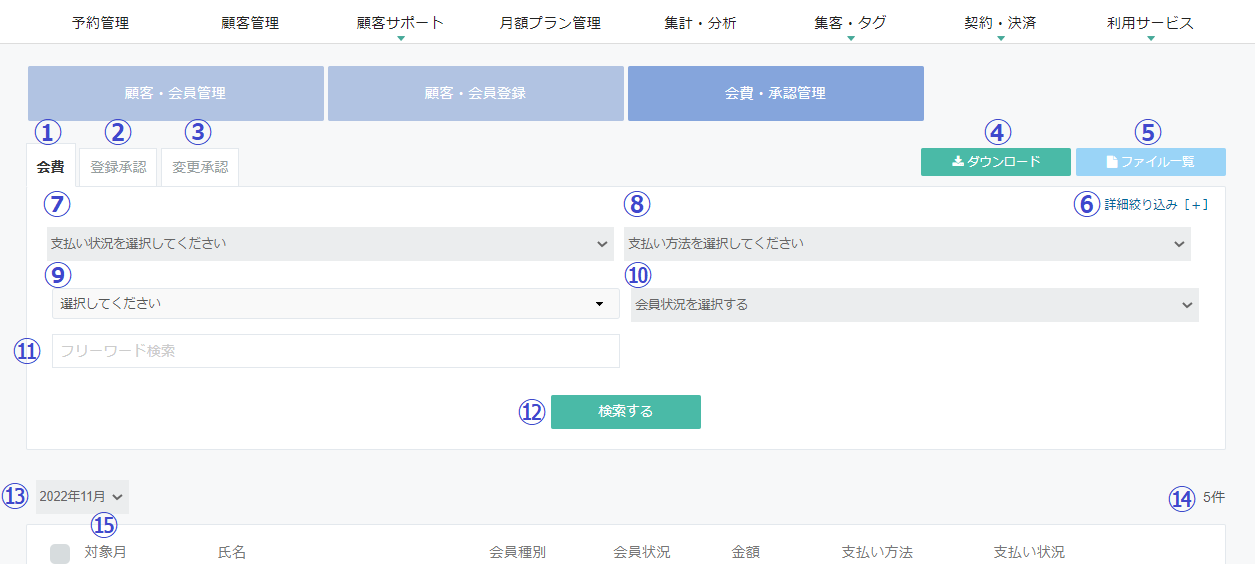Switch to the 登録承認 tab
The image size is (1255, 564).
coord(118,167)
